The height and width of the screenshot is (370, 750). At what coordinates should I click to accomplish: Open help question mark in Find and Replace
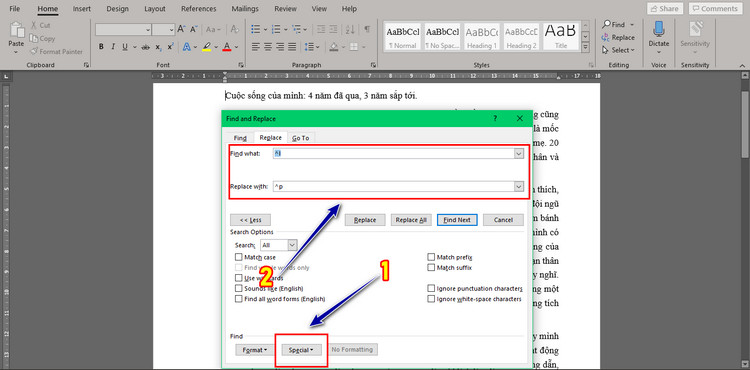[495, 119]
